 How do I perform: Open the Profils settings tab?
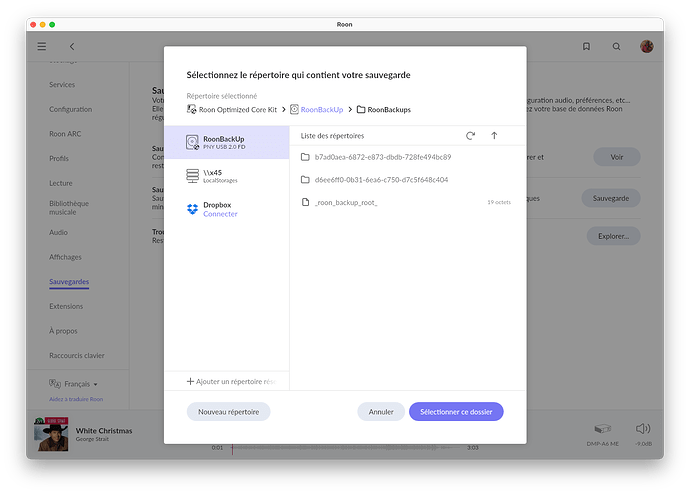59,158
